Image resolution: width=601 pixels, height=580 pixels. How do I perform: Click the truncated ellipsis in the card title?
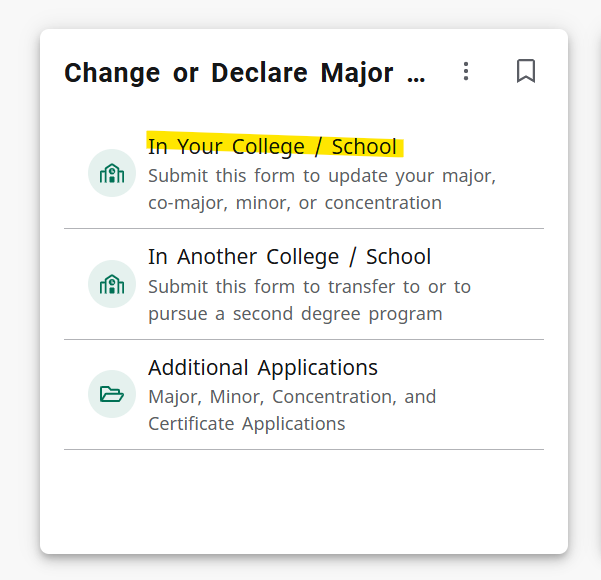coord(417,74)
